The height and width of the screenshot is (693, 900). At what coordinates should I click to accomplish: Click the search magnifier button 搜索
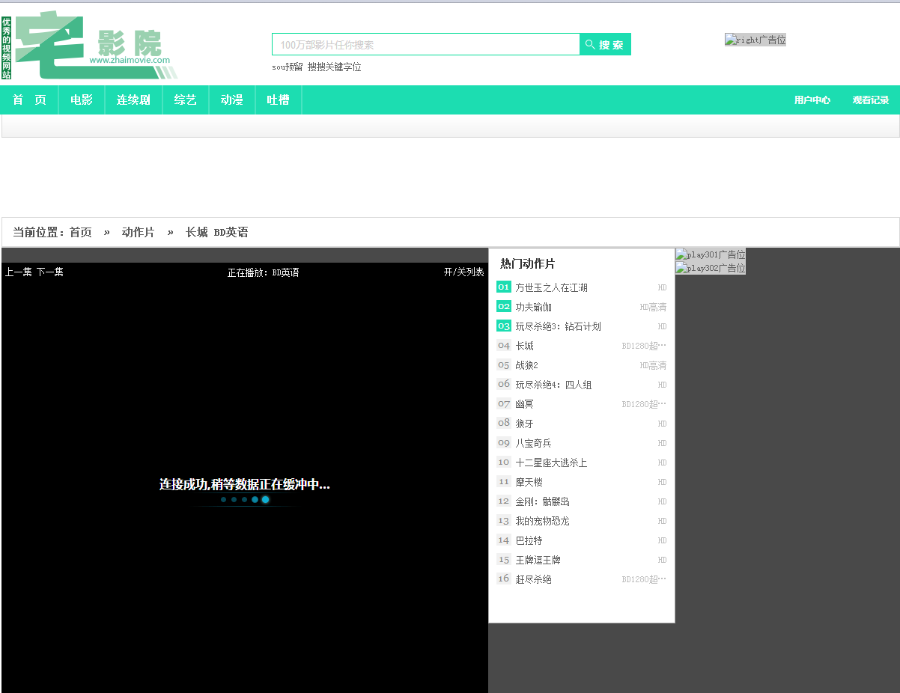click(605, 44)
